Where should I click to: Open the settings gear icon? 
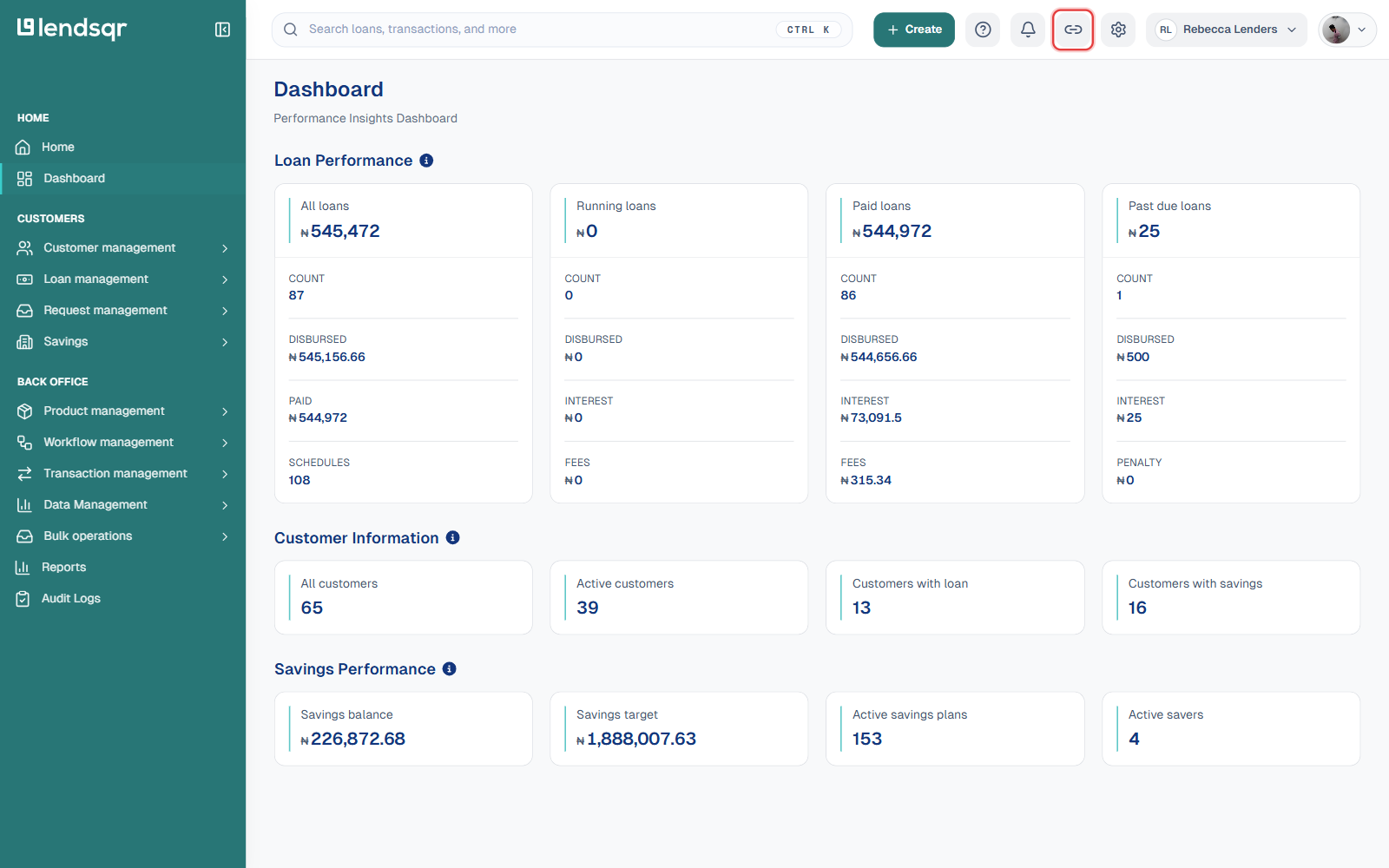coord(1118,30)
